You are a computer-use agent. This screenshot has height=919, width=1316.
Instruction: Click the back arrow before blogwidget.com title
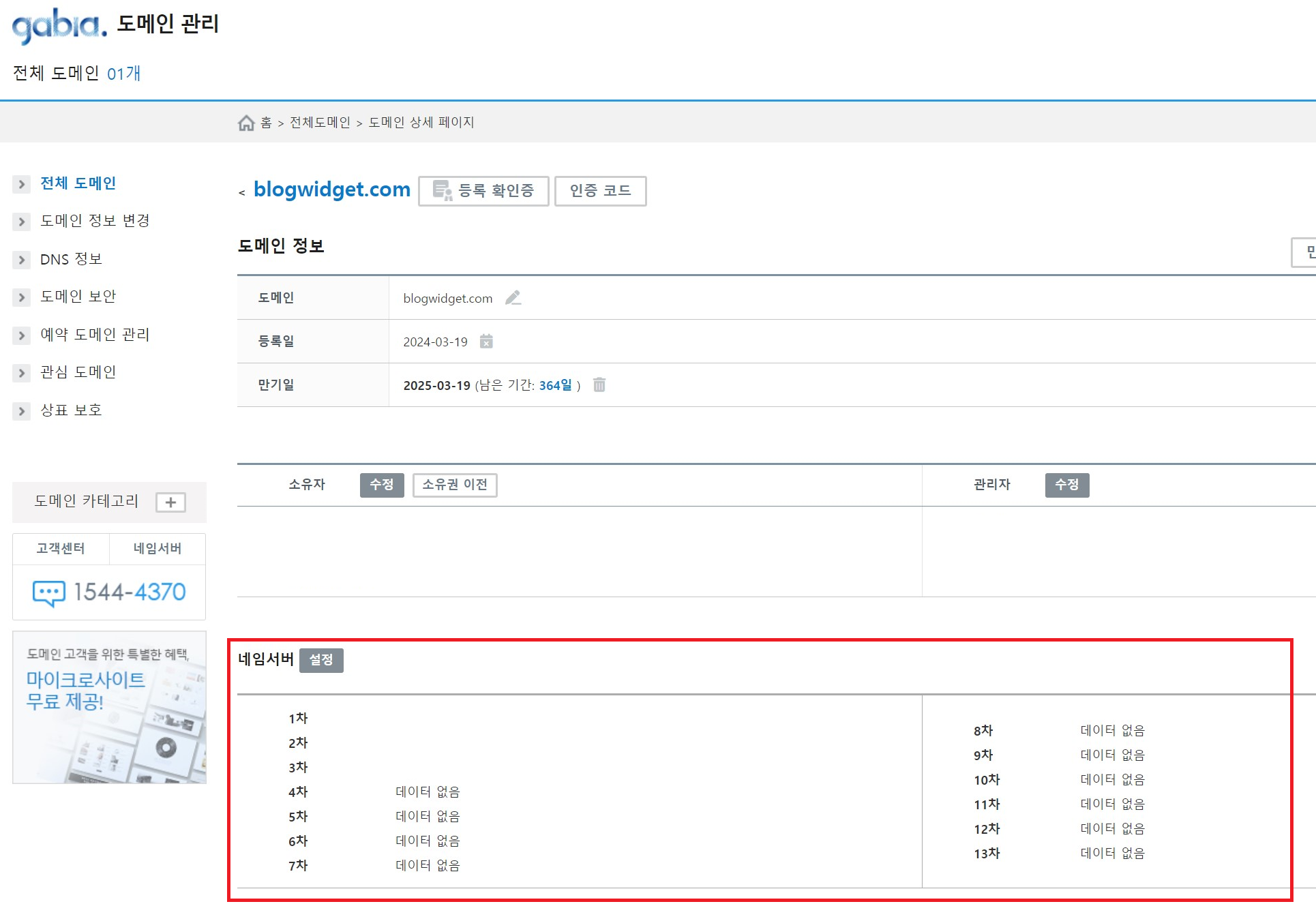point(242,193)
